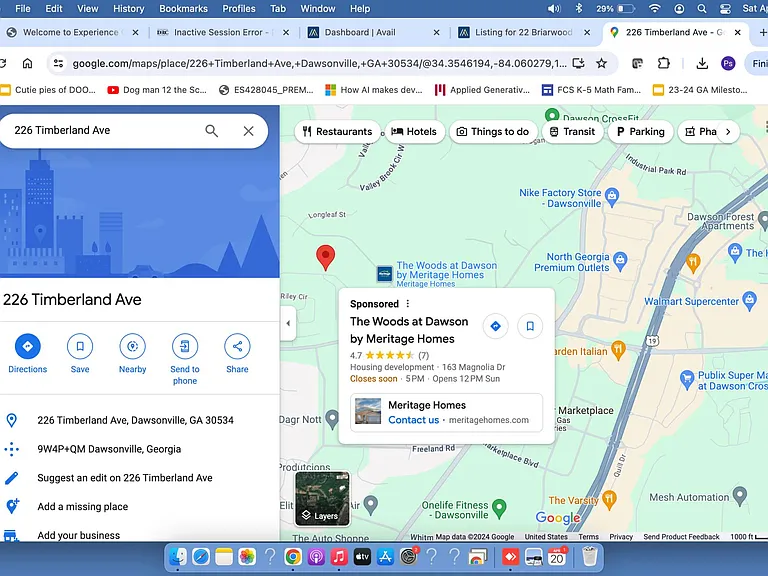768x576 pixels.
Task: View site information icon in address bar
Action: (x=58, y=63)
